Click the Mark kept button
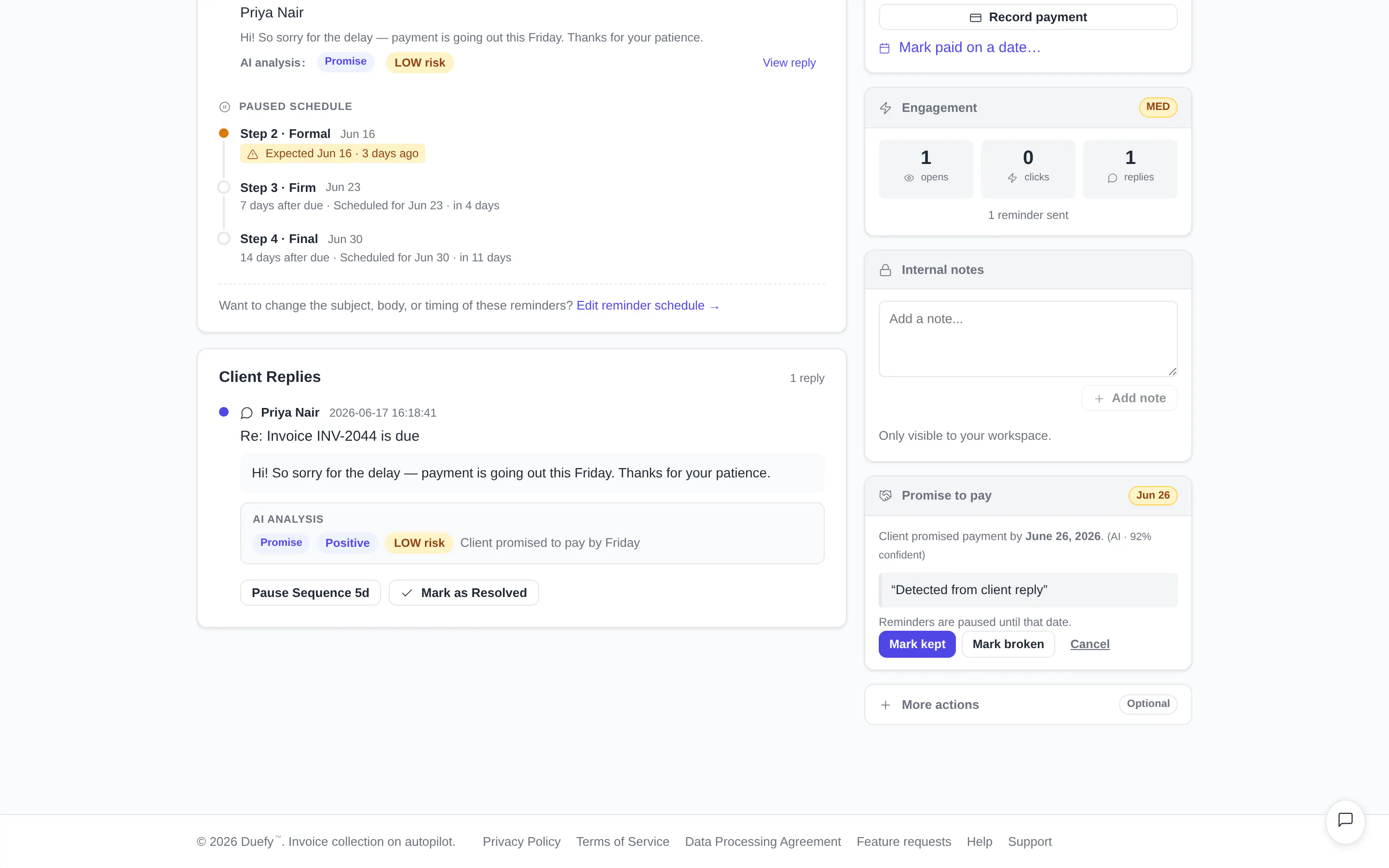This screenshot has width=1389, height=868. point(917,644)
